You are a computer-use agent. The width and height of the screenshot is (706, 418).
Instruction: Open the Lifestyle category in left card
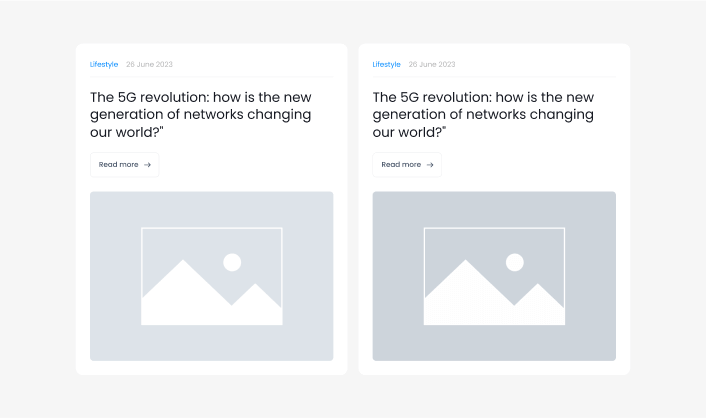104,65
